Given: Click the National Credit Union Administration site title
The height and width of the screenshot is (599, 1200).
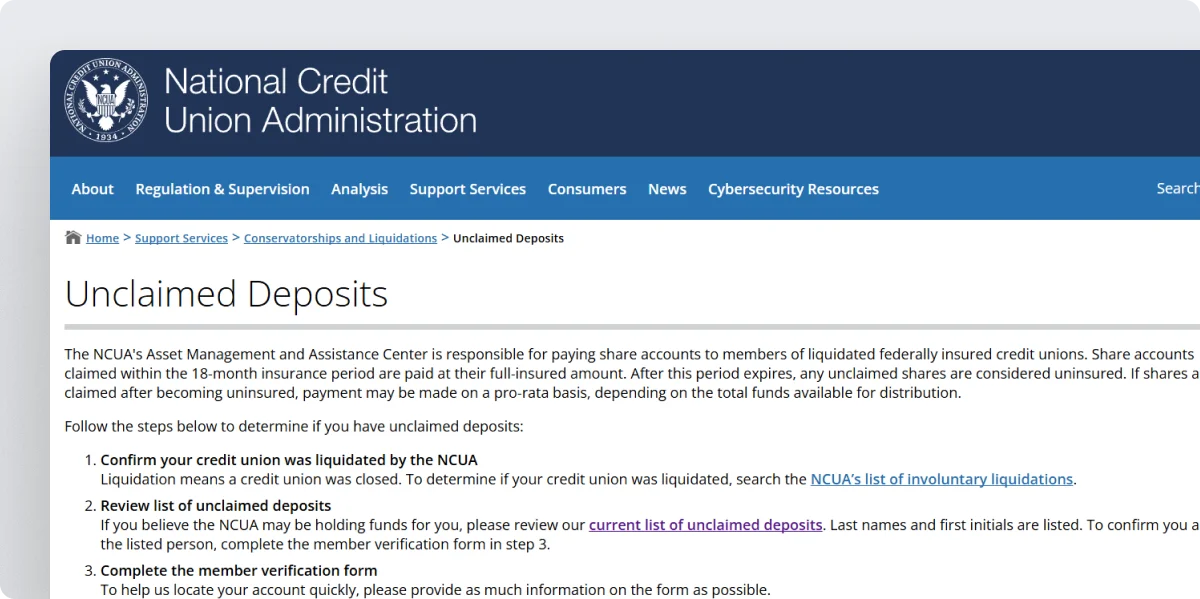Looking at the screenshot, I should [x=320, y=100].
